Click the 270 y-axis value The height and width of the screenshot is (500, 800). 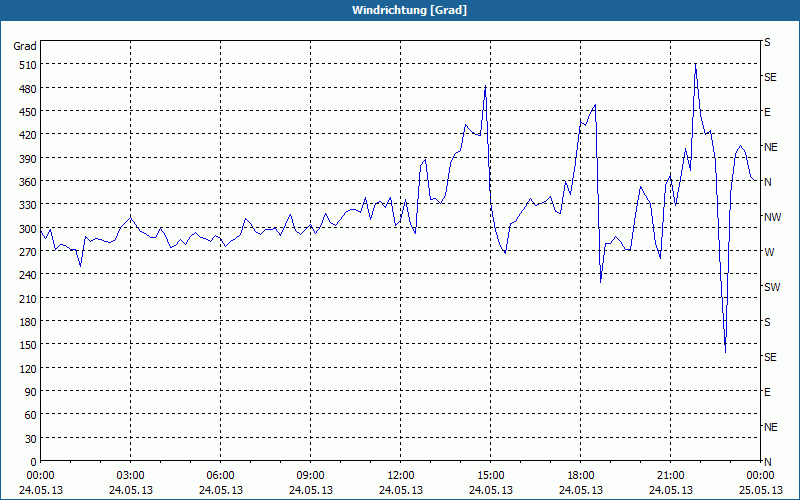(x=29, y=252)
